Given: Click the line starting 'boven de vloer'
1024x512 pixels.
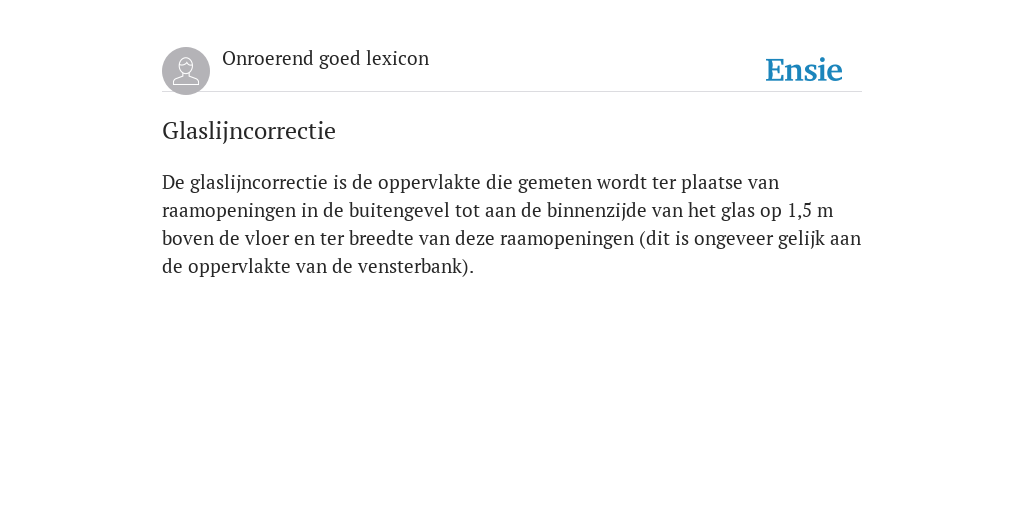Looking at the screenshot, I should (x=511, y=238).
